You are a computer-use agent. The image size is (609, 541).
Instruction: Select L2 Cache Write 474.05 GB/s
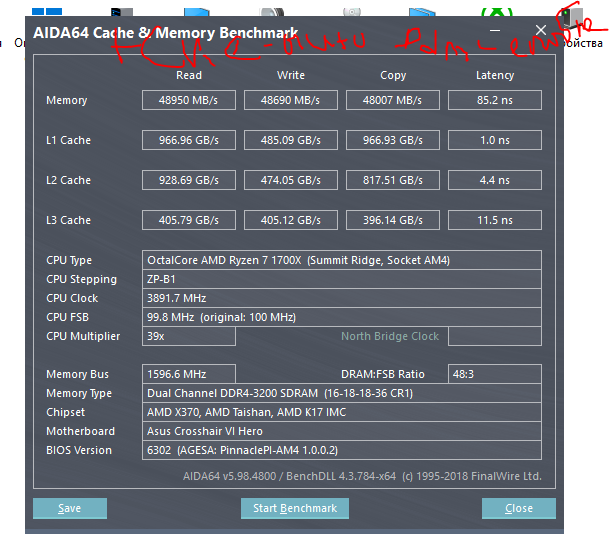(x=291, y=180)
